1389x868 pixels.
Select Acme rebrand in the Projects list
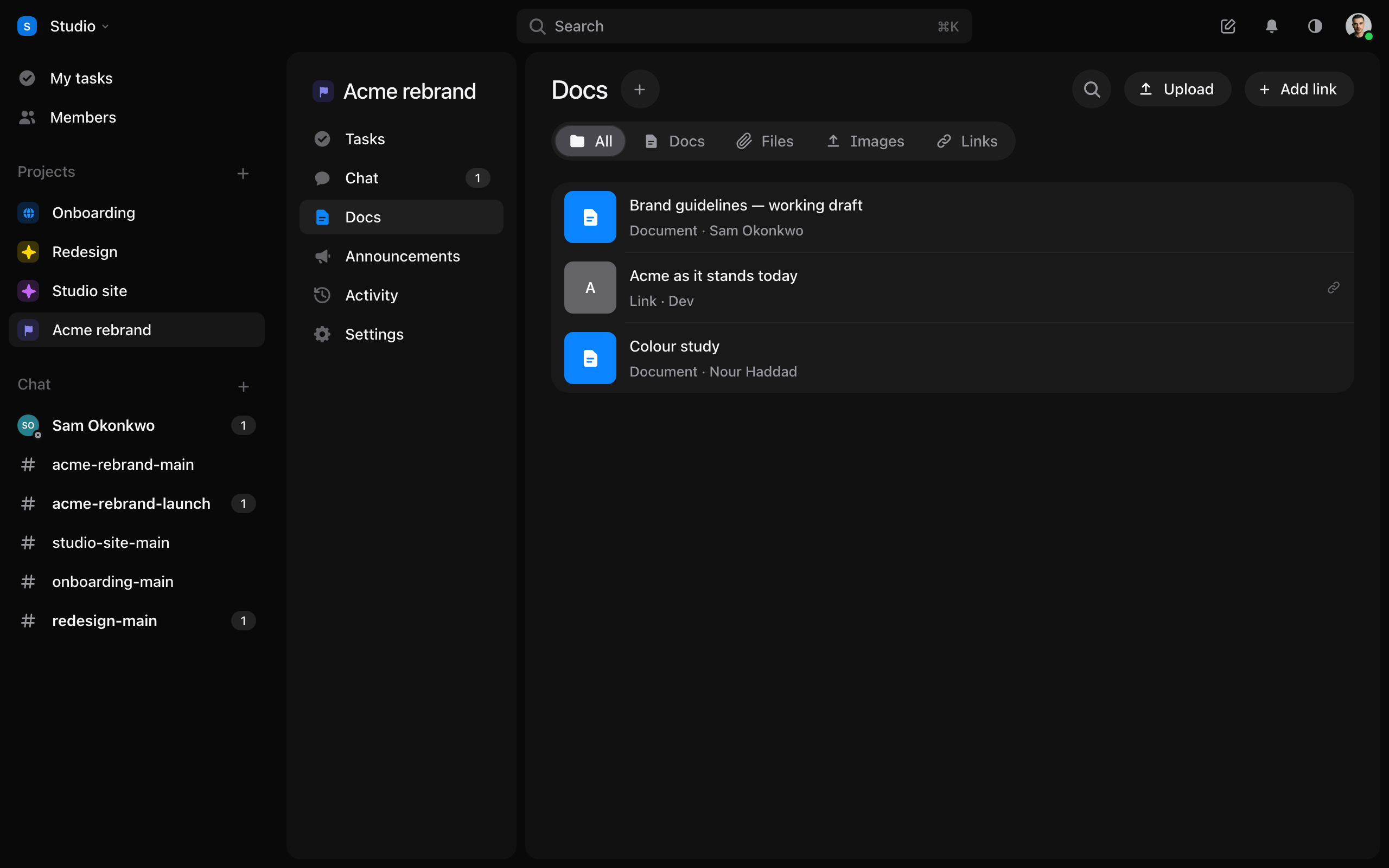tap(137, 330)
